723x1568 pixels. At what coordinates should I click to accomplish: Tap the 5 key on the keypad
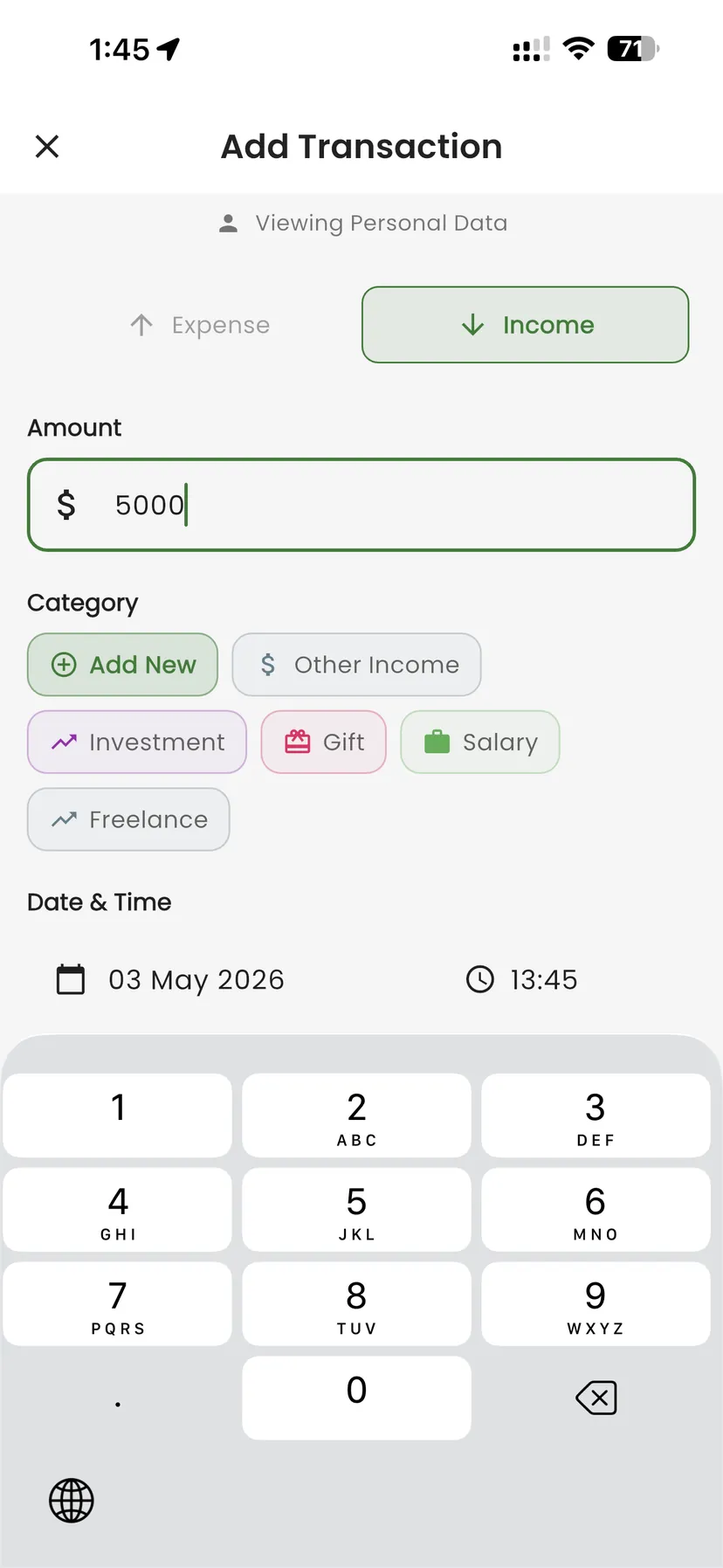[356, 1210]
